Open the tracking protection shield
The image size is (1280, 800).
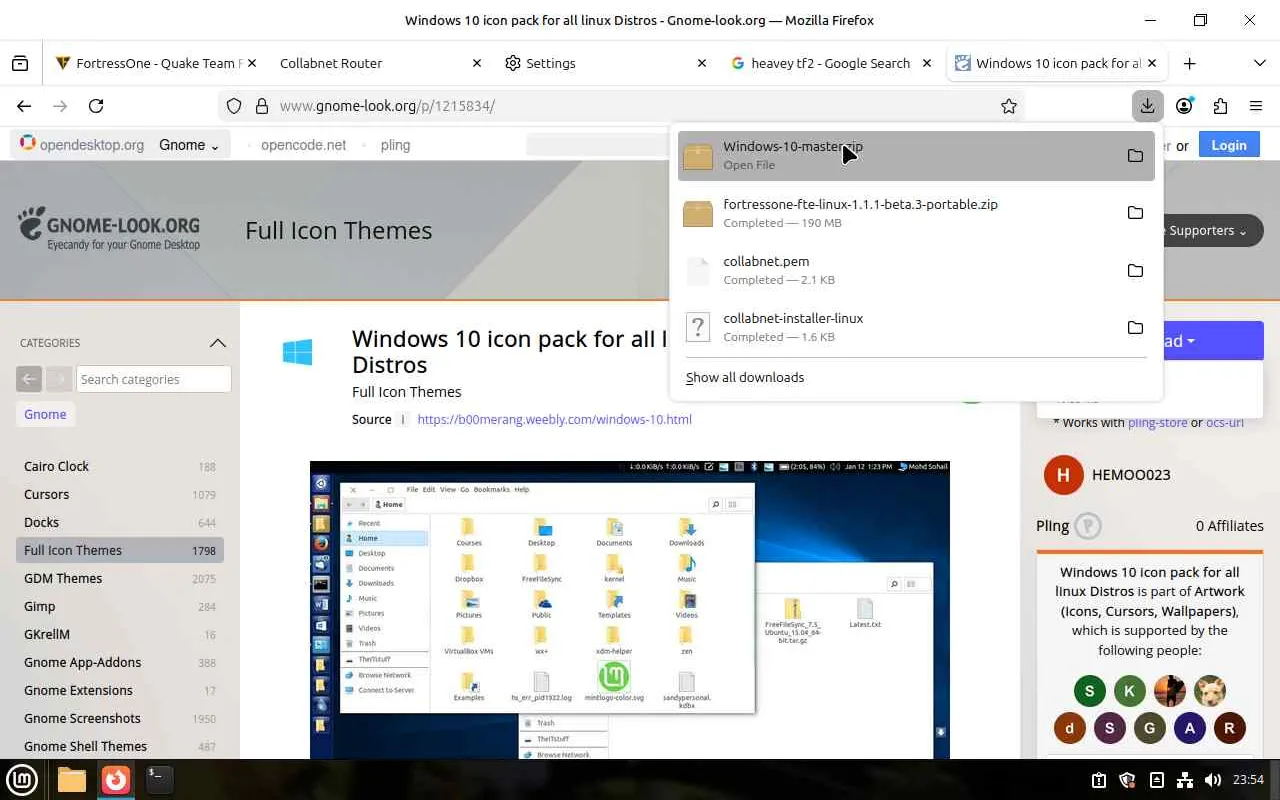tap(234, 106)
